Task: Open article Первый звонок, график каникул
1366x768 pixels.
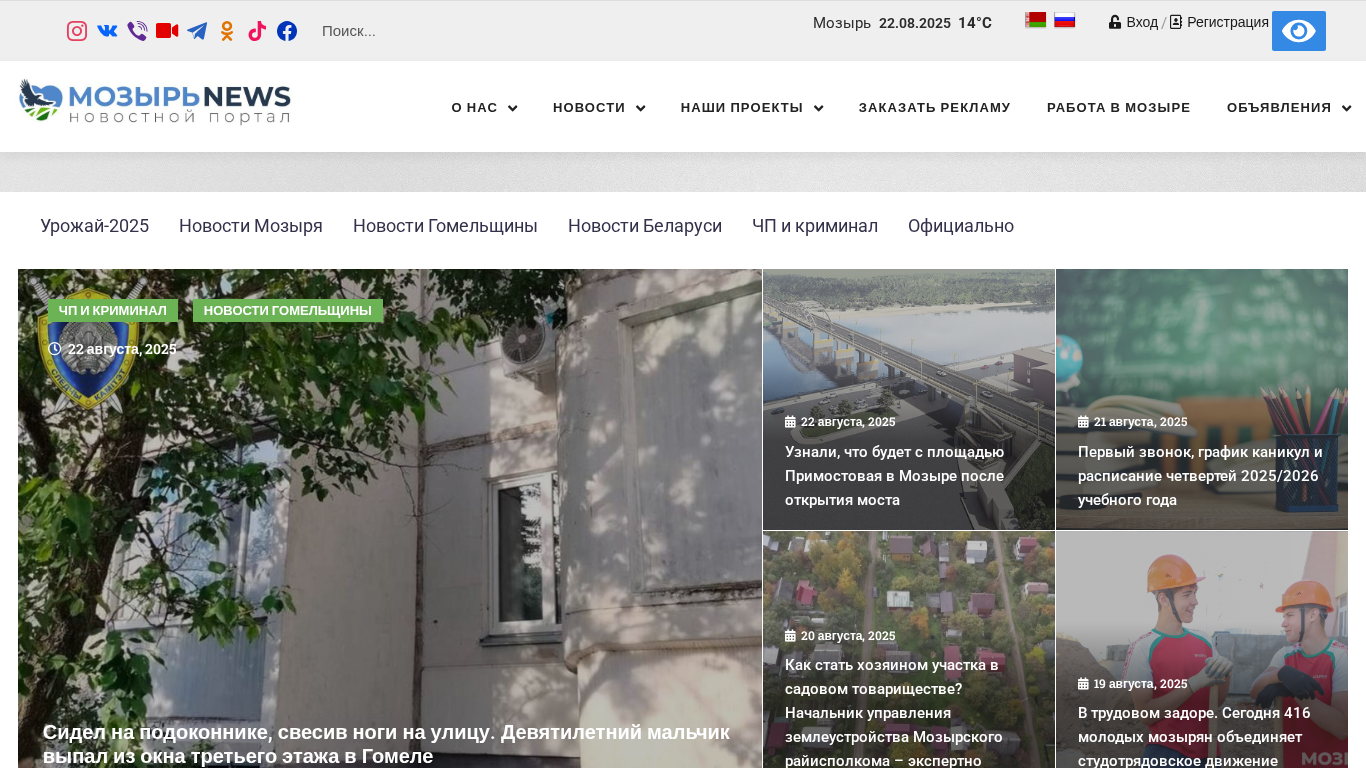Action: 1200,476
